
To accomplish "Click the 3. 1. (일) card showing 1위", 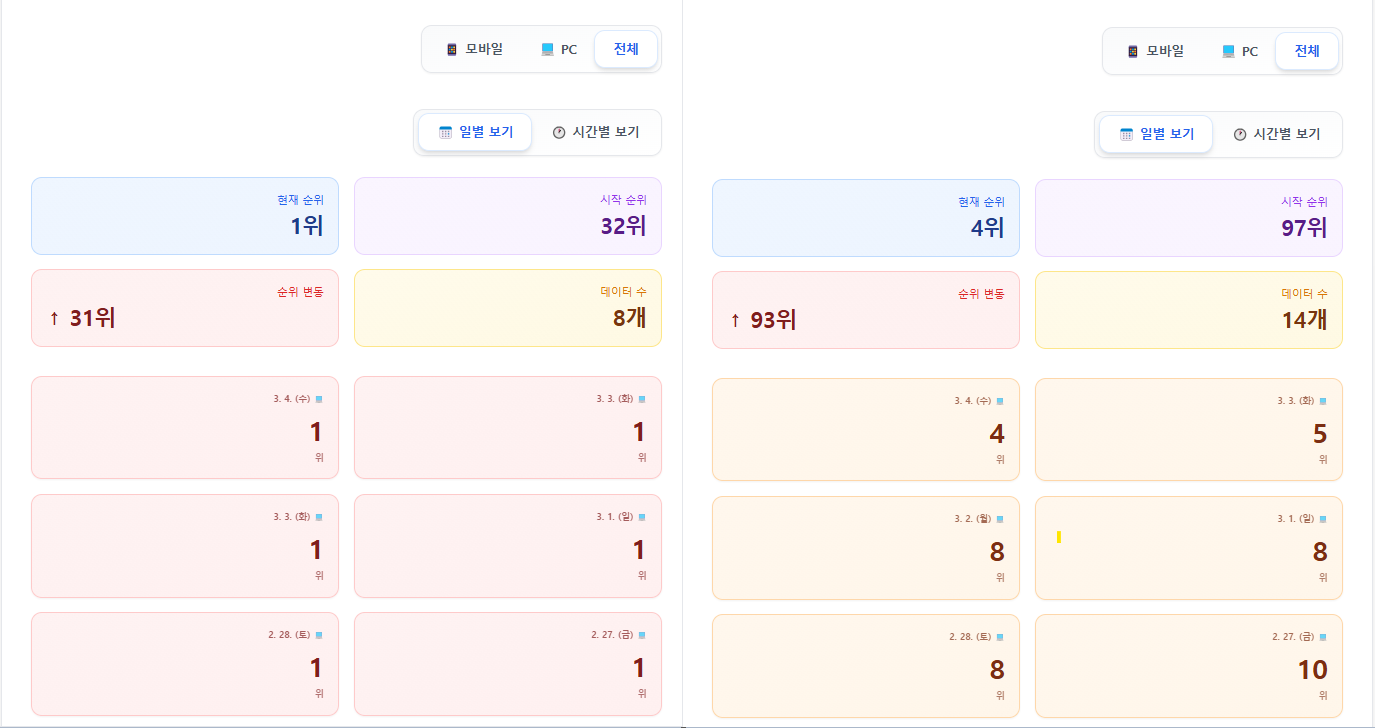I will tap(507, 545).
